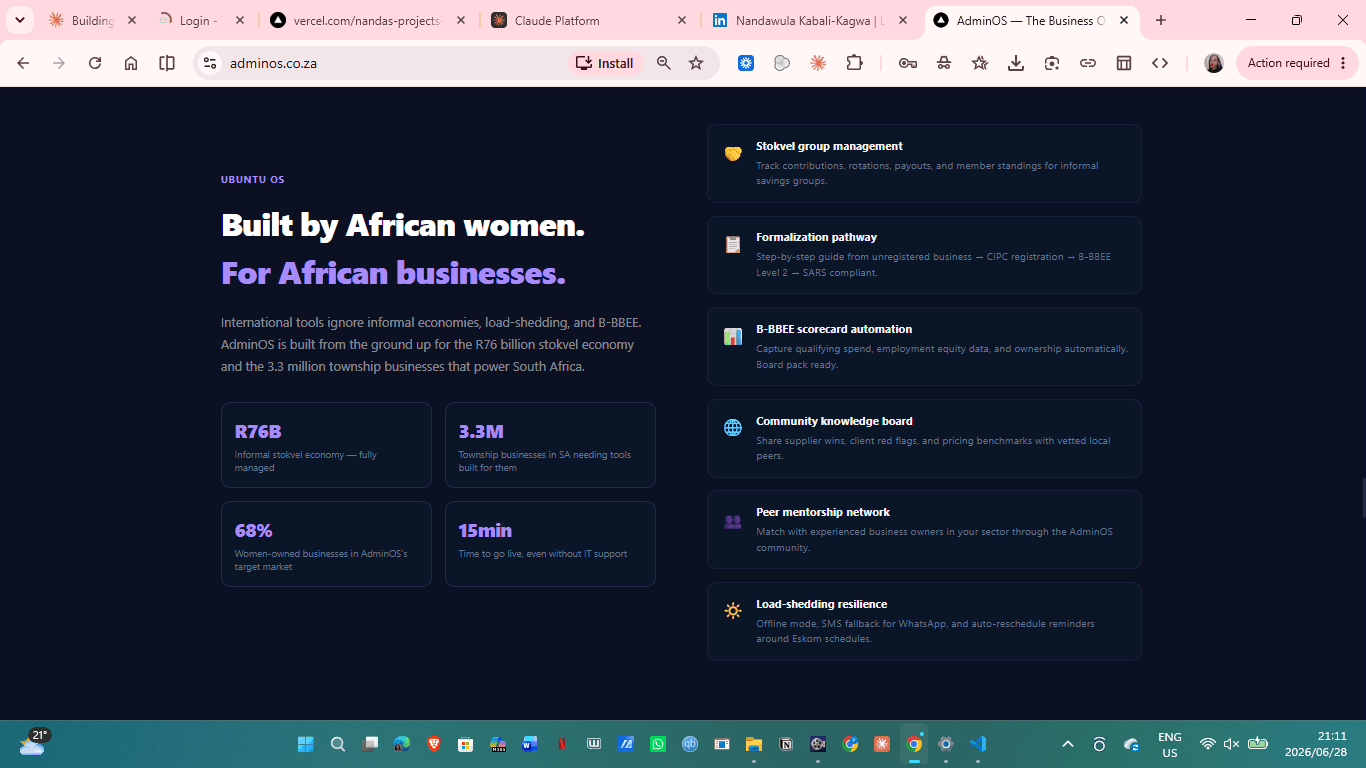
Task: Click the 68% statistic text
Action: [x=254, y=531]
